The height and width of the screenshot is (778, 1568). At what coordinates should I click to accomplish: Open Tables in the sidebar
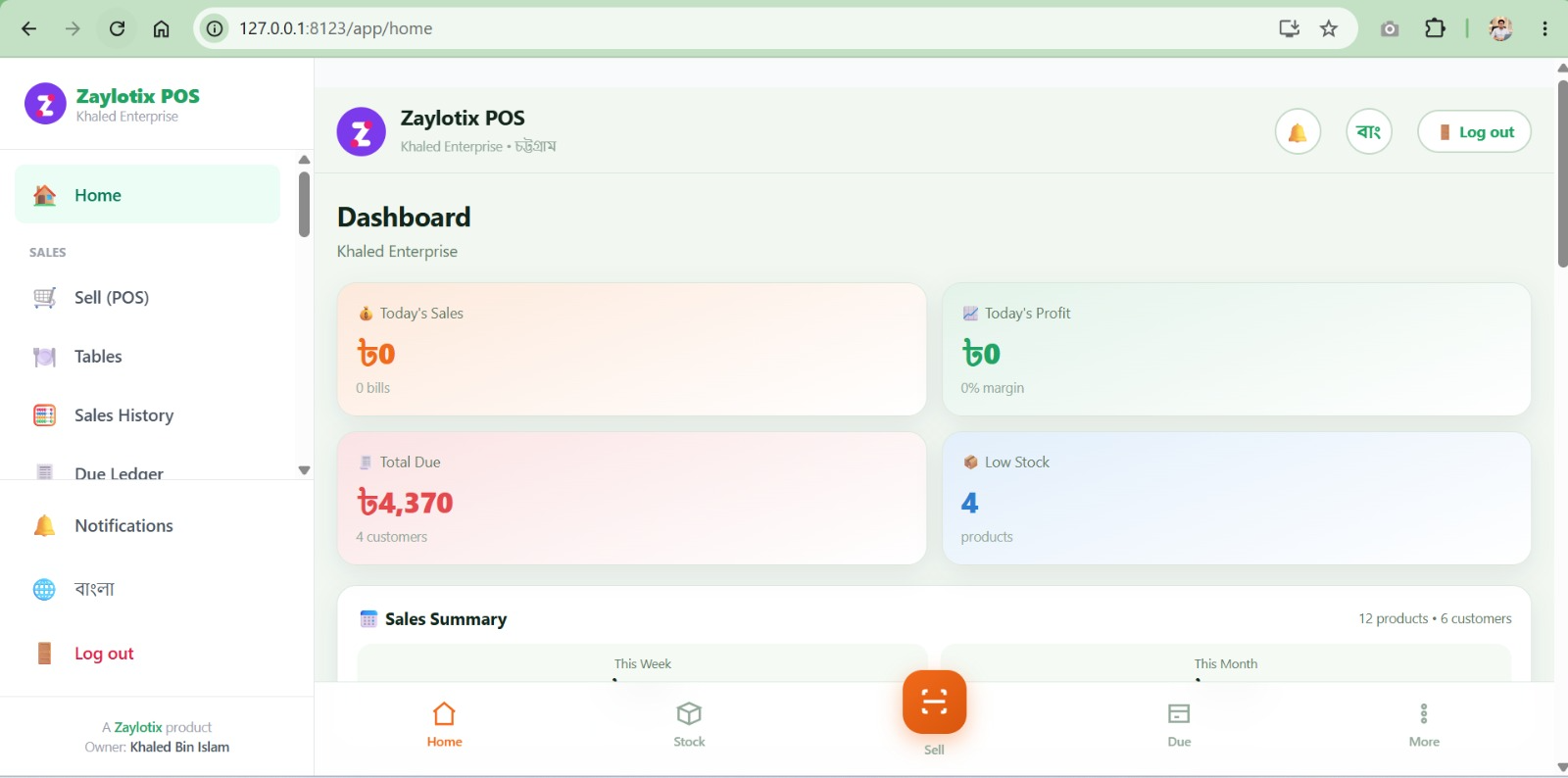tap(147, 357)
